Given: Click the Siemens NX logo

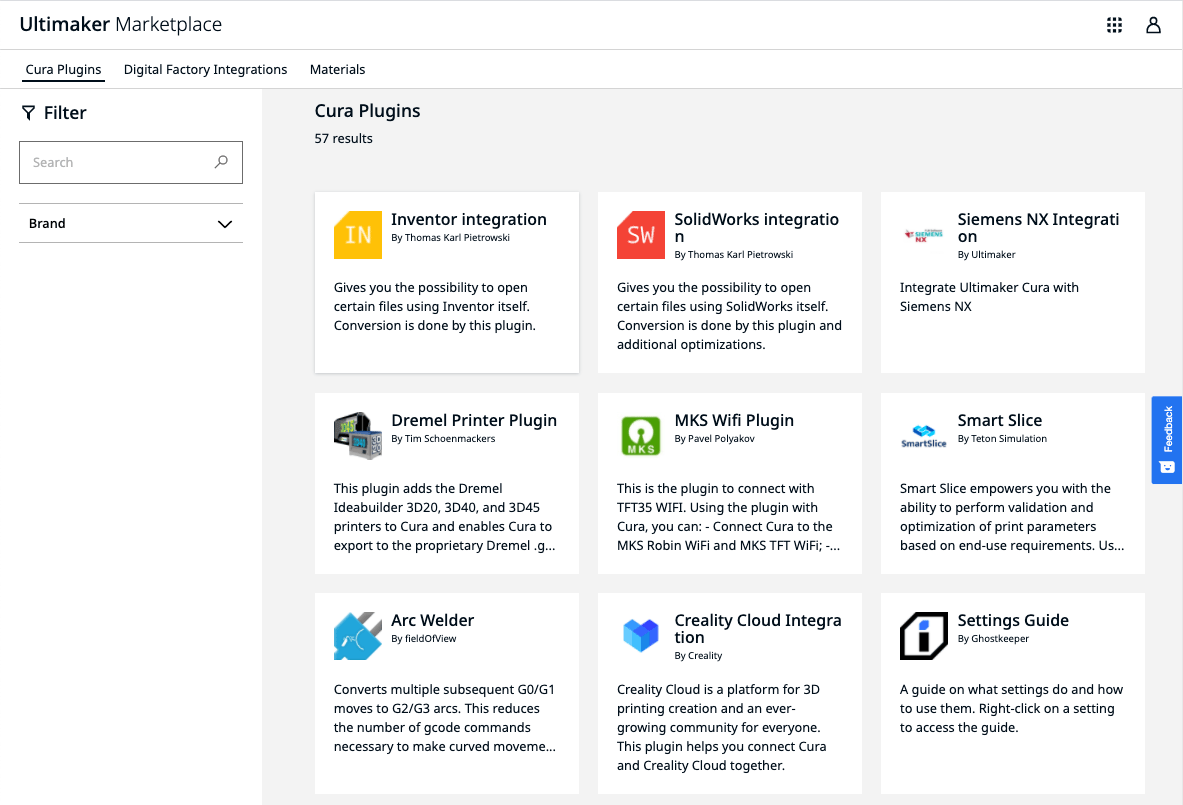Looking at the screenshot, I should pos(923,235).
